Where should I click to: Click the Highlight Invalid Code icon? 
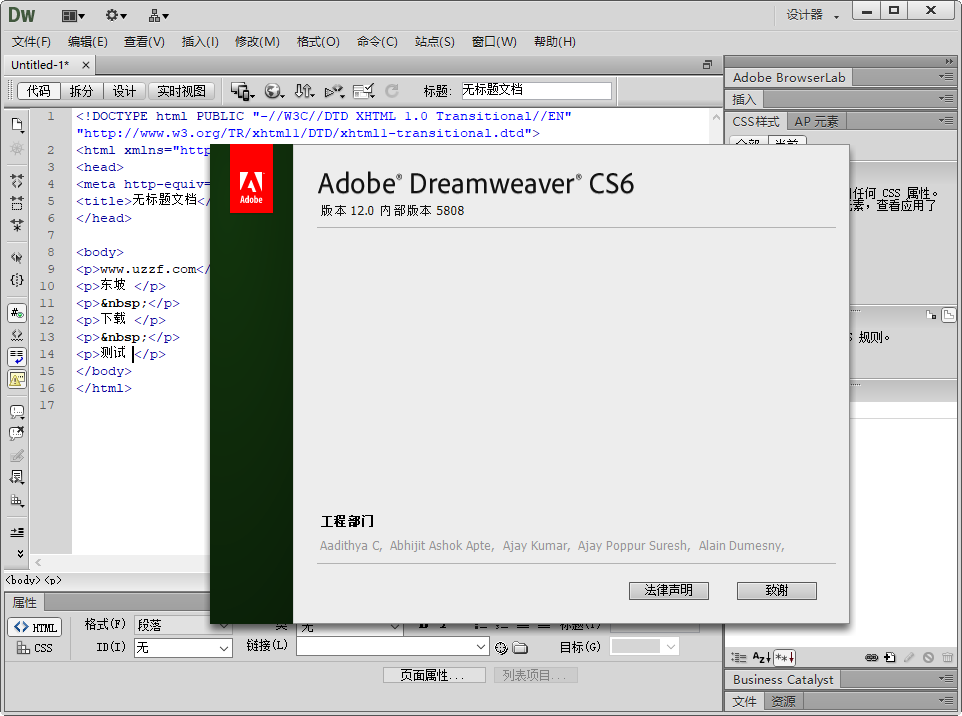[x=17, y=334]
